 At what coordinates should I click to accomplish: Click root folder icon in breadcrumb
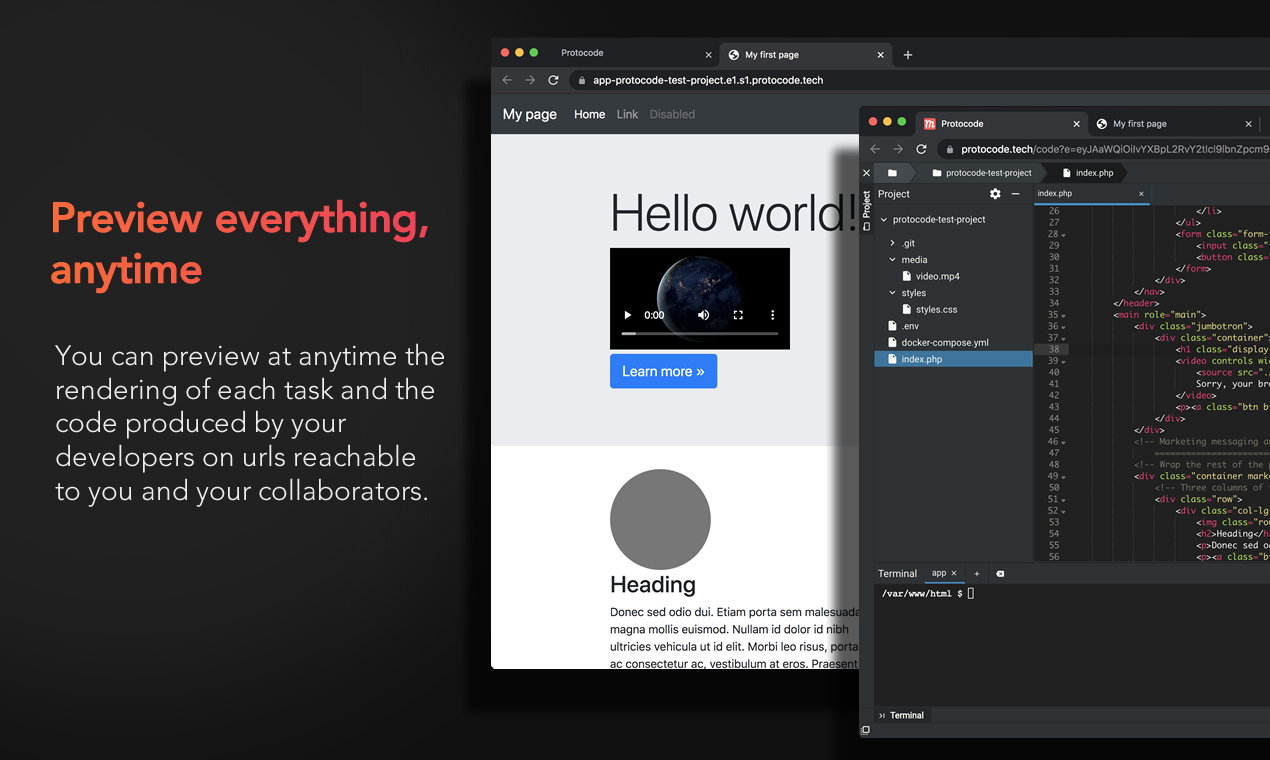pos(892,173)
